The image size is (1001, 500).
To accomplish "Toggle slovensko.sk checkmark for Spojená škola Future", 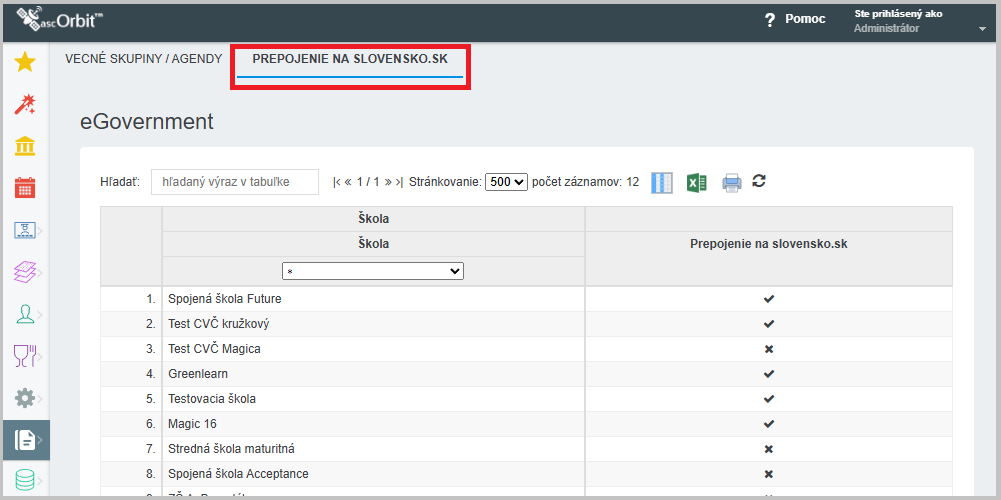I will 769,299.
